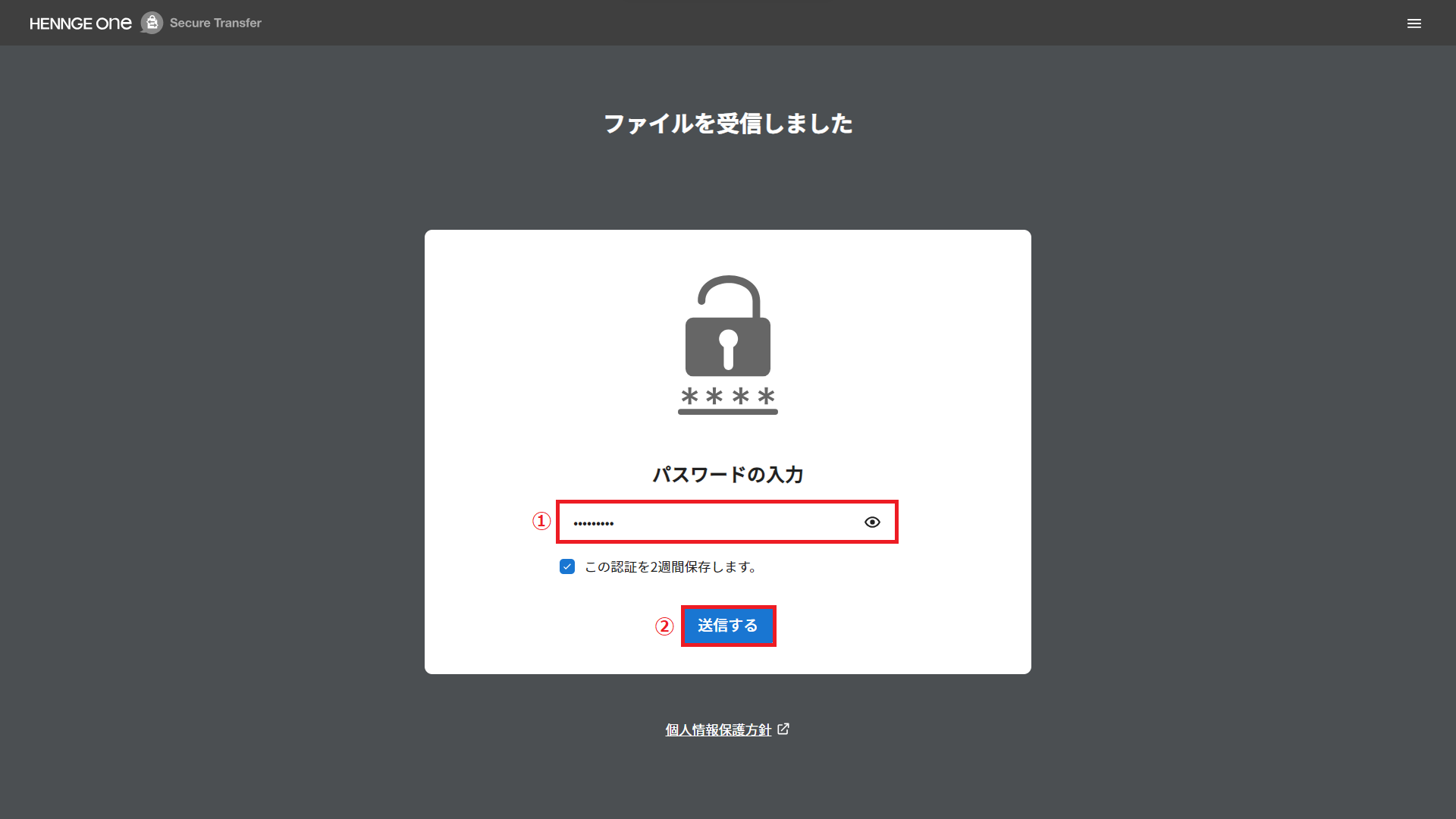Image resolution: width=1456 pixels, height=819 pixels.
Task: Click the red circled number 2 marker
Action: pos(664,626)
